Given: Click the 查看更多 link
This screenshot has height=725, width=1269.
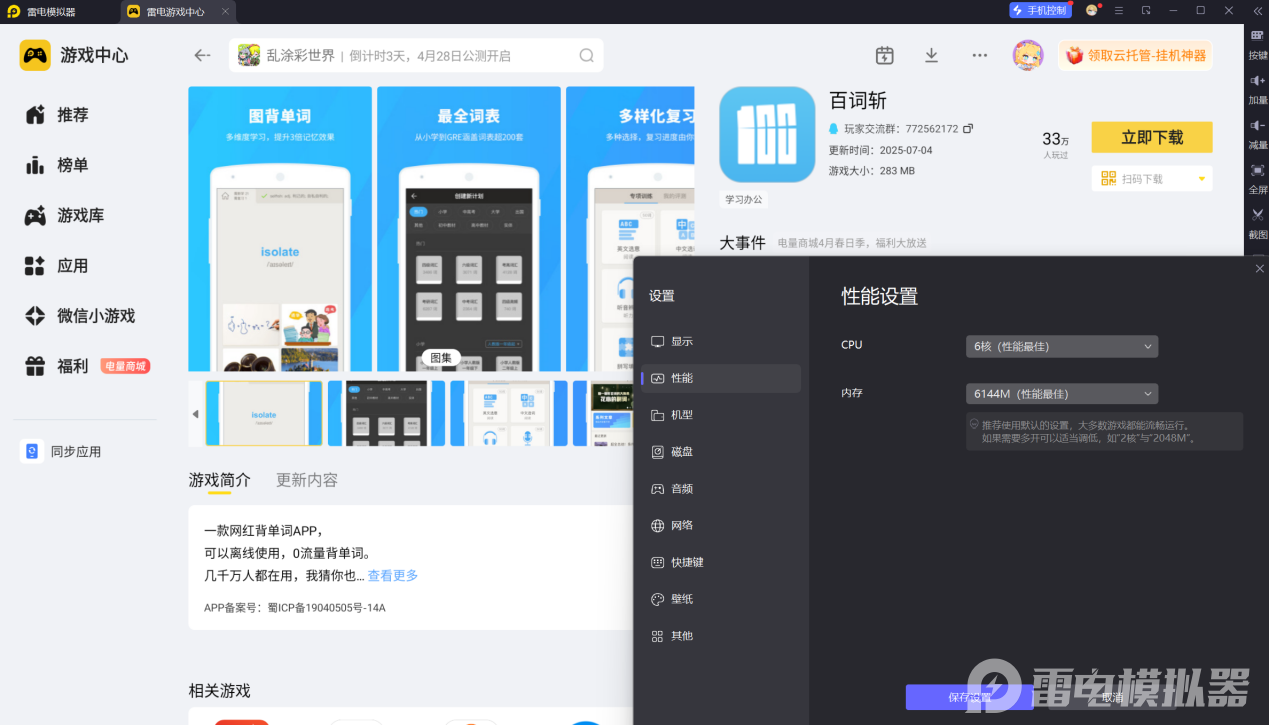Looking at the screenshot, I should [x=393, y=576].
